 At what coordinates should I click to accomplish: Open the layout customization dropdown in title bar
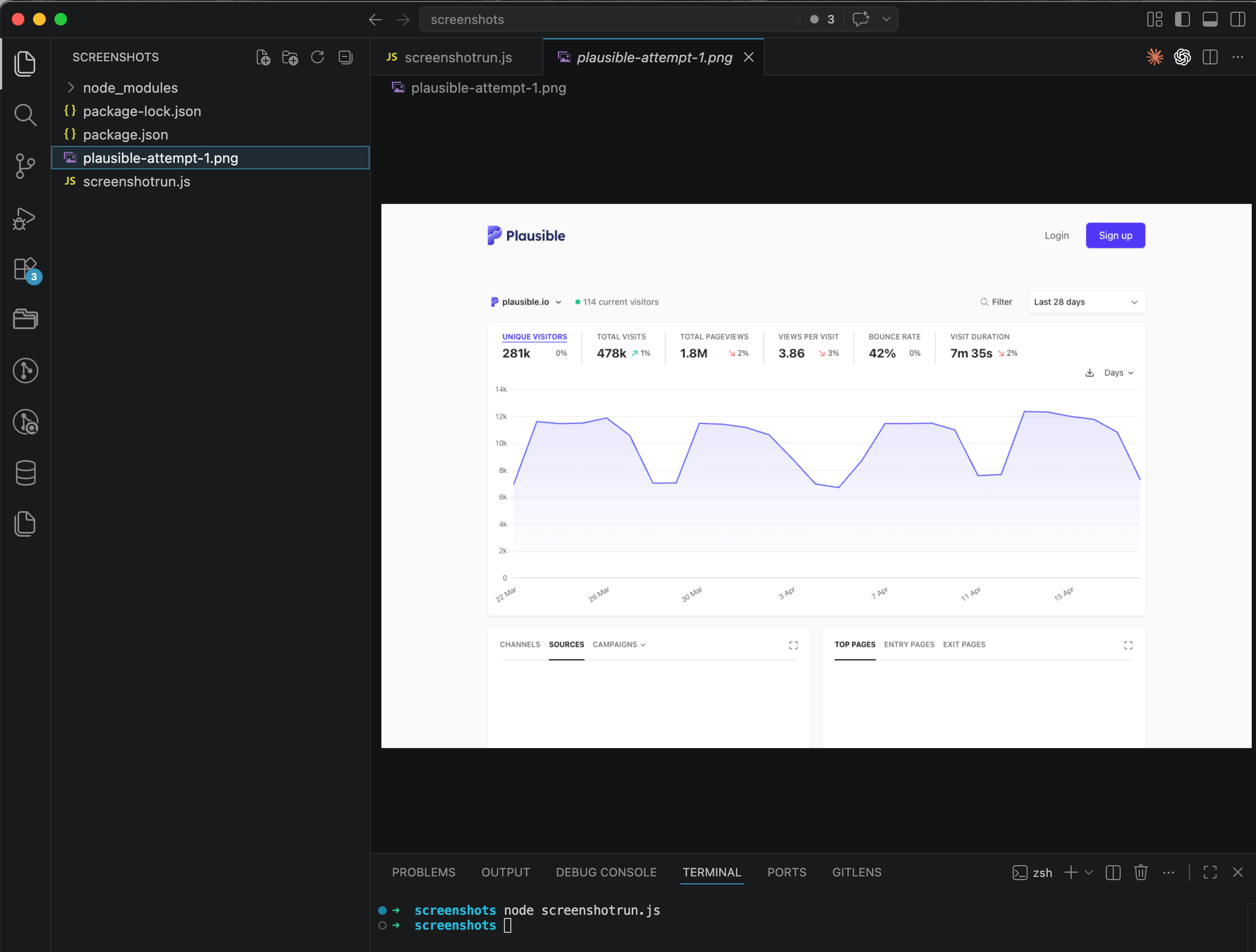(1154, 19)
